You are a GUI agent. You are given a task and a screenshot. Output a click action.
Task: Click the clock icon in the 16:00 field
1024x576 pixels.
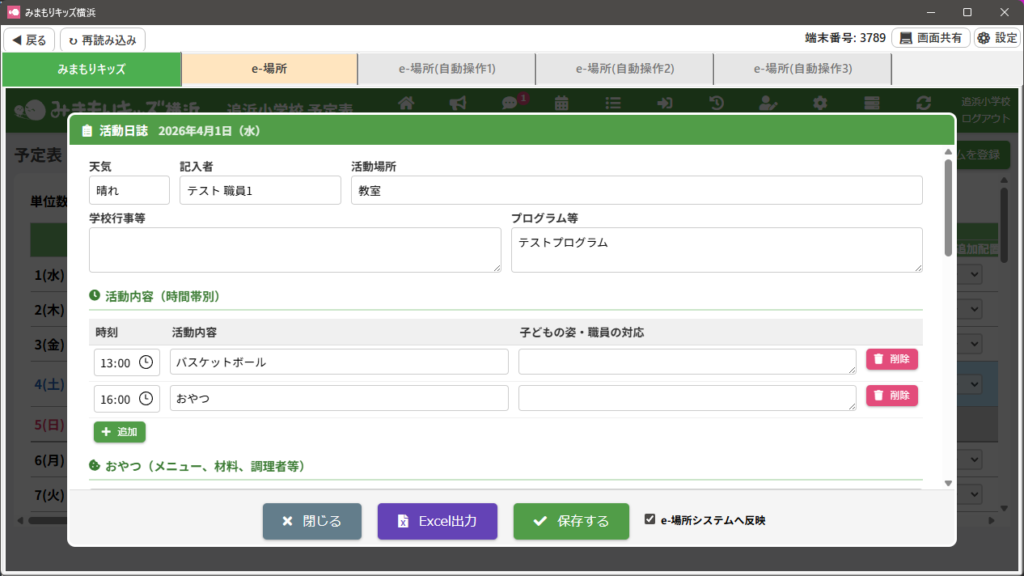pos(146,399)
